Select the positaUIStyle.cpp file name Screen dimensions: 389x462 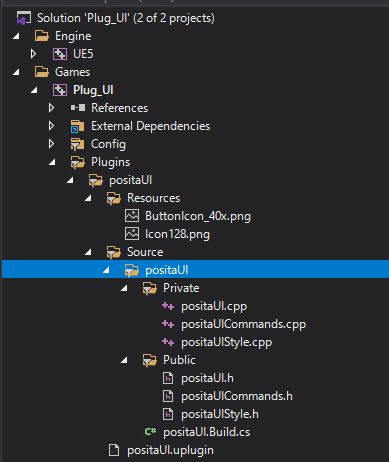[x=227, y=342]
